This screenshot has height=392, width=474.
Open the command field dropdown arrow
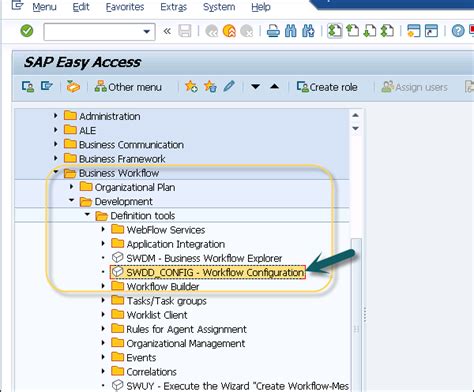146,32
